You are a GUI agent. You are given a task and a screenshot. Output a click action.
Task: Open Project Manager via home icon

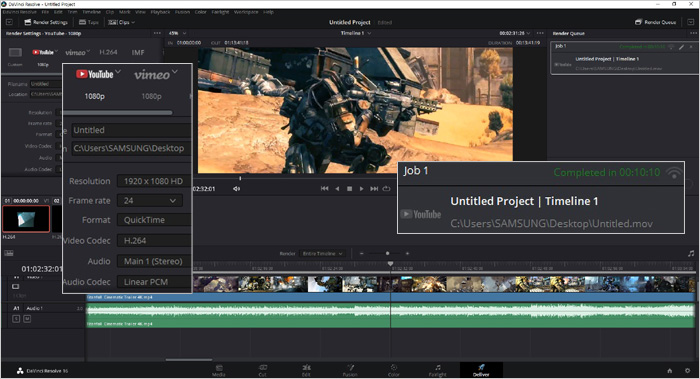tap(670, 371)
